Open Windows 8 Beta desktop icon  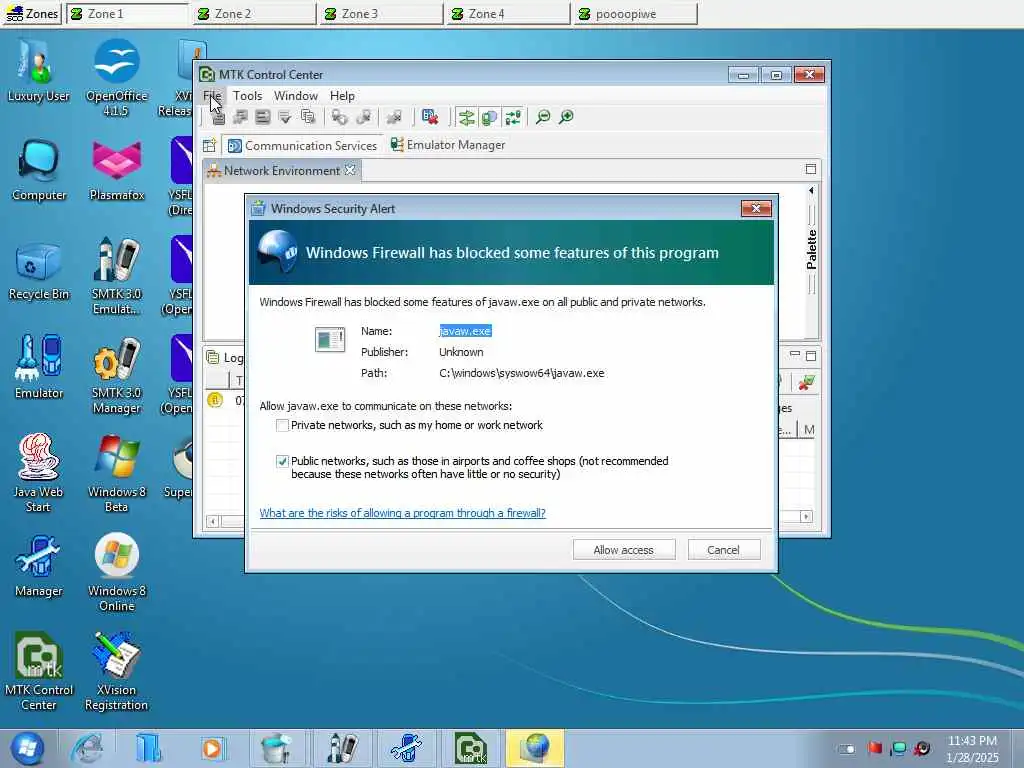pyautogui.click(x=116, y=474)
